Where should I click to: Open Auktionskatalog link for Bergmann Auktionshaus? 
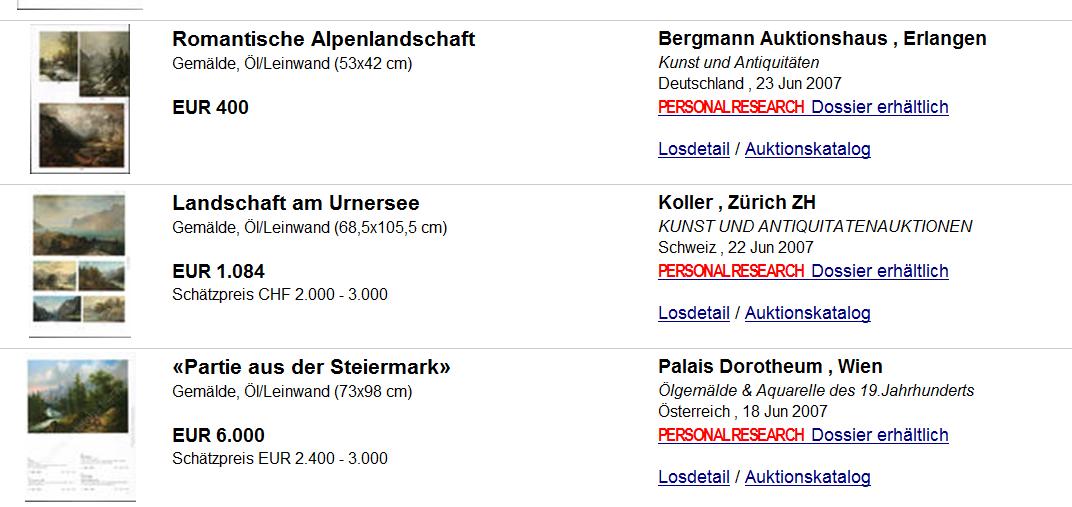pos(807,149)
